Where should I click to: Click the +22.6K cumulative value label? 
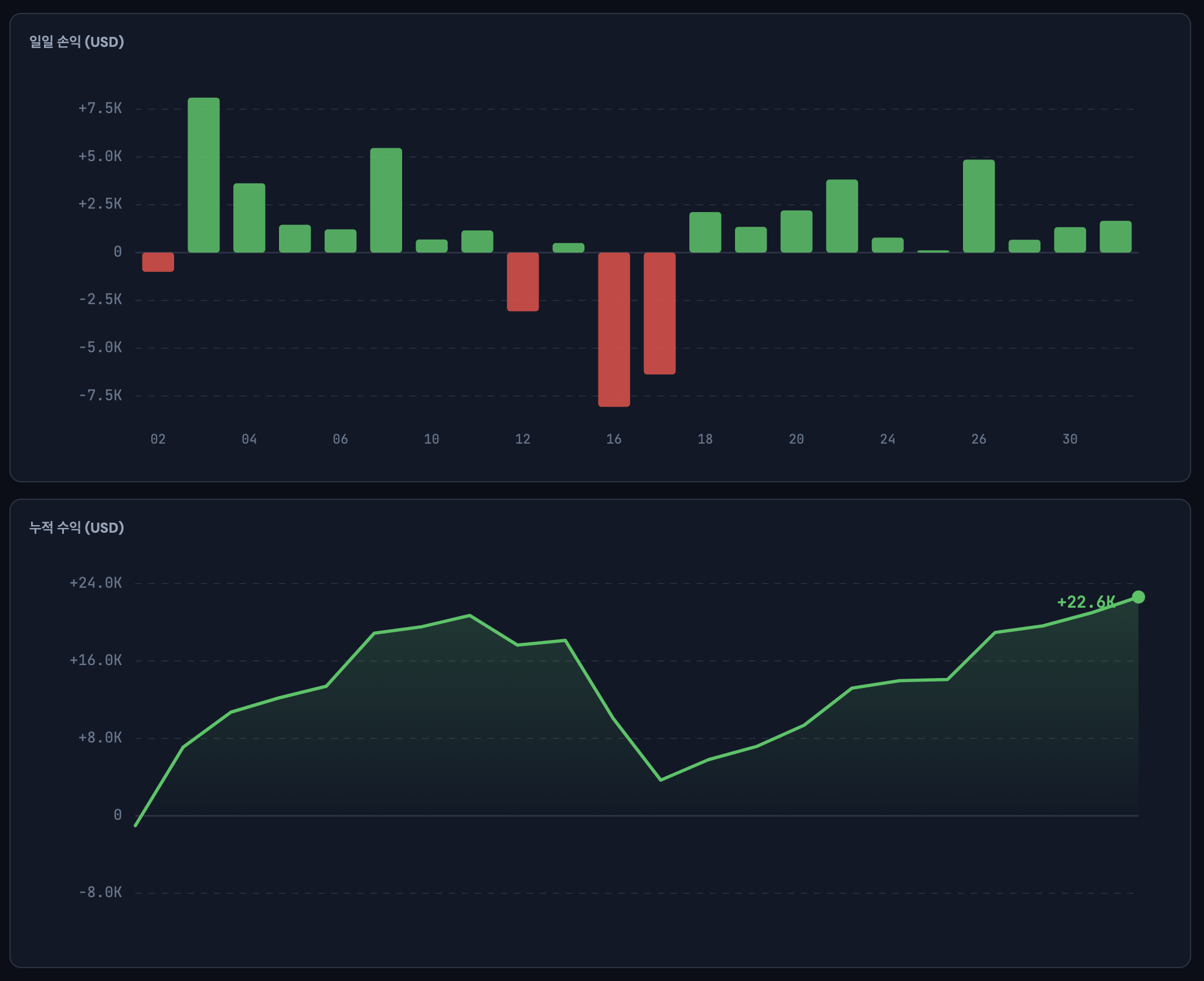1086,602
